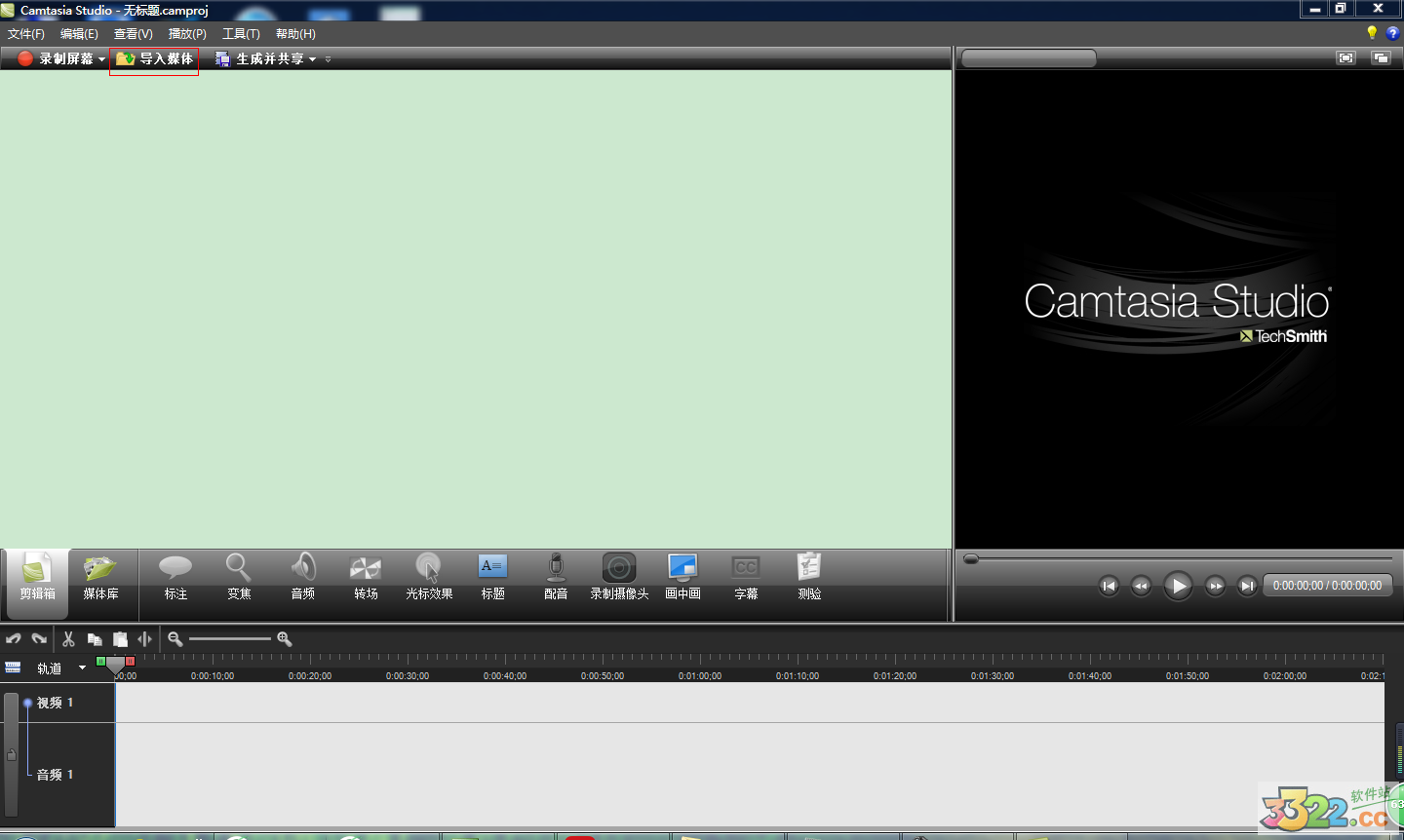Click the 0:00:00;00 / 0:00:00;00 time display
The width and height of the screenshot is (1404, 840).
tap(1327, 586)
